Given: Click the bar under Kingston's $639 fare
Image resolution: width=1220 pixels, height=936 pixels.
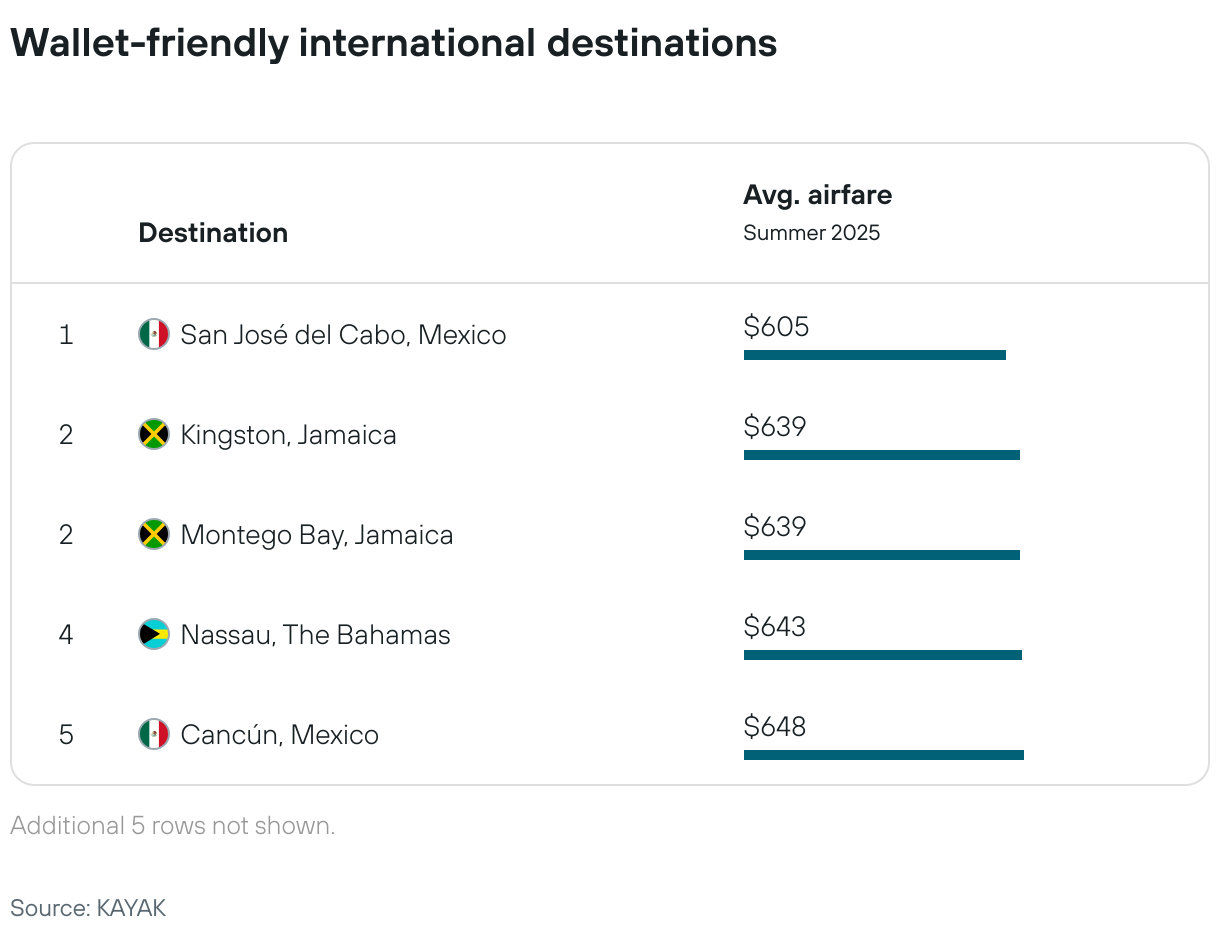Looking at the screenshot, I should click(882, 455).
